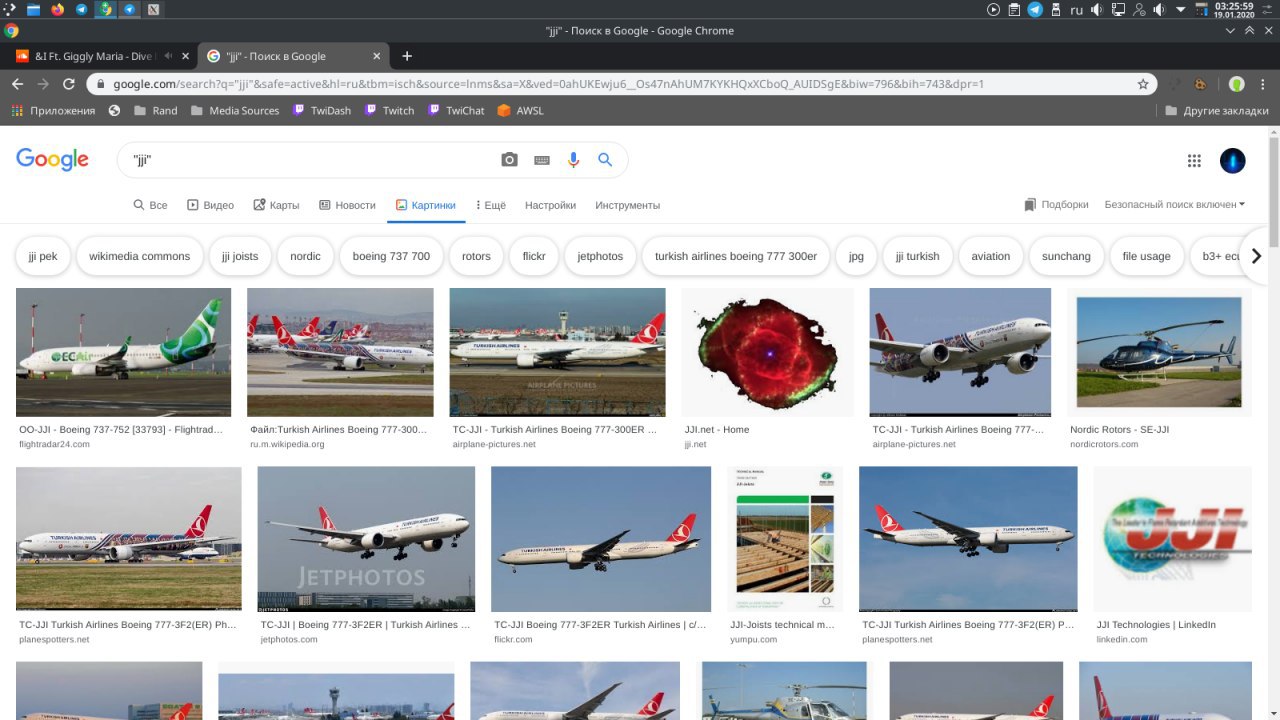The image size is (1280, 720).
Task: Open the file manager taskbar icon
Action: (33, 10)
